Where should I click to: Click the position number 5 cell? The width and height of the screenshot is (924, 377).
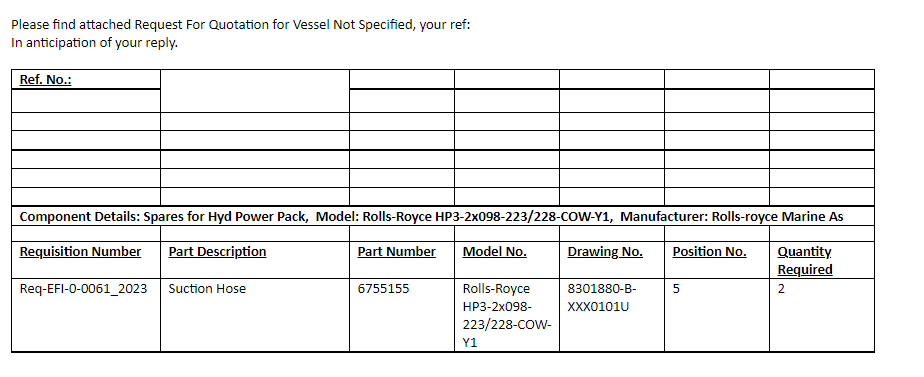point(717,315)
